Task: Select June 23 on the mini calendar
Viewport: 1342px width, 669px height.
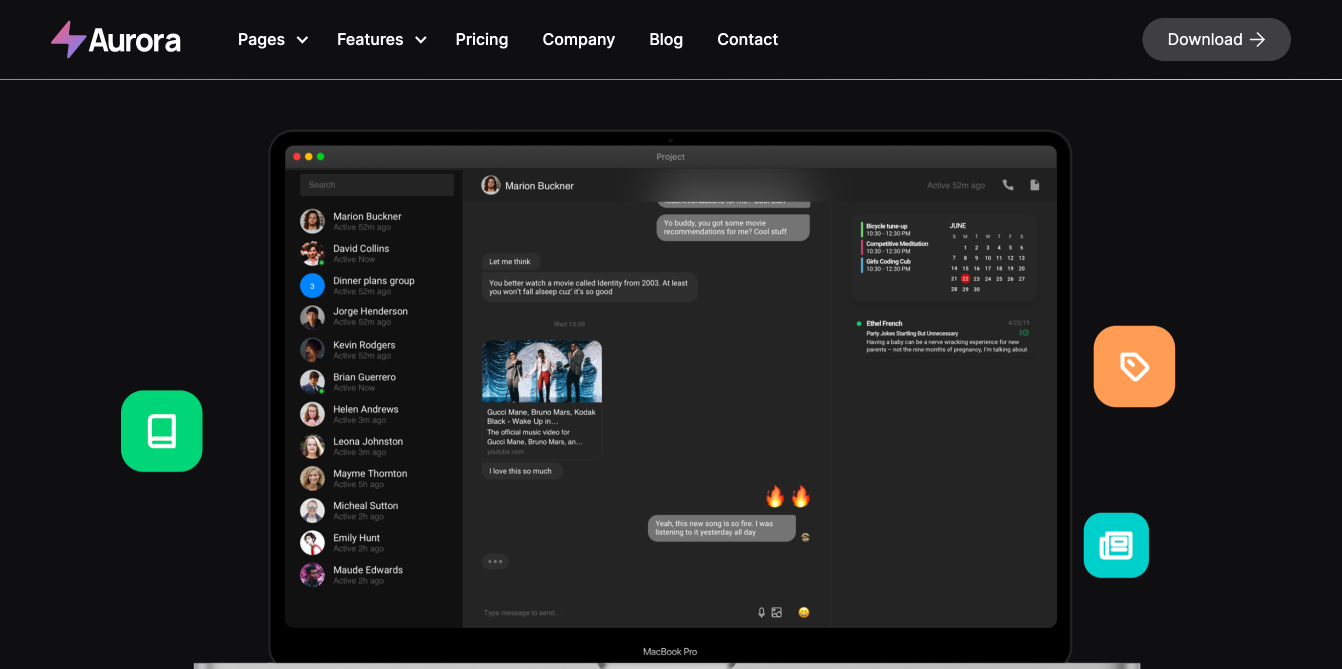Action: (x=977, y=278)
